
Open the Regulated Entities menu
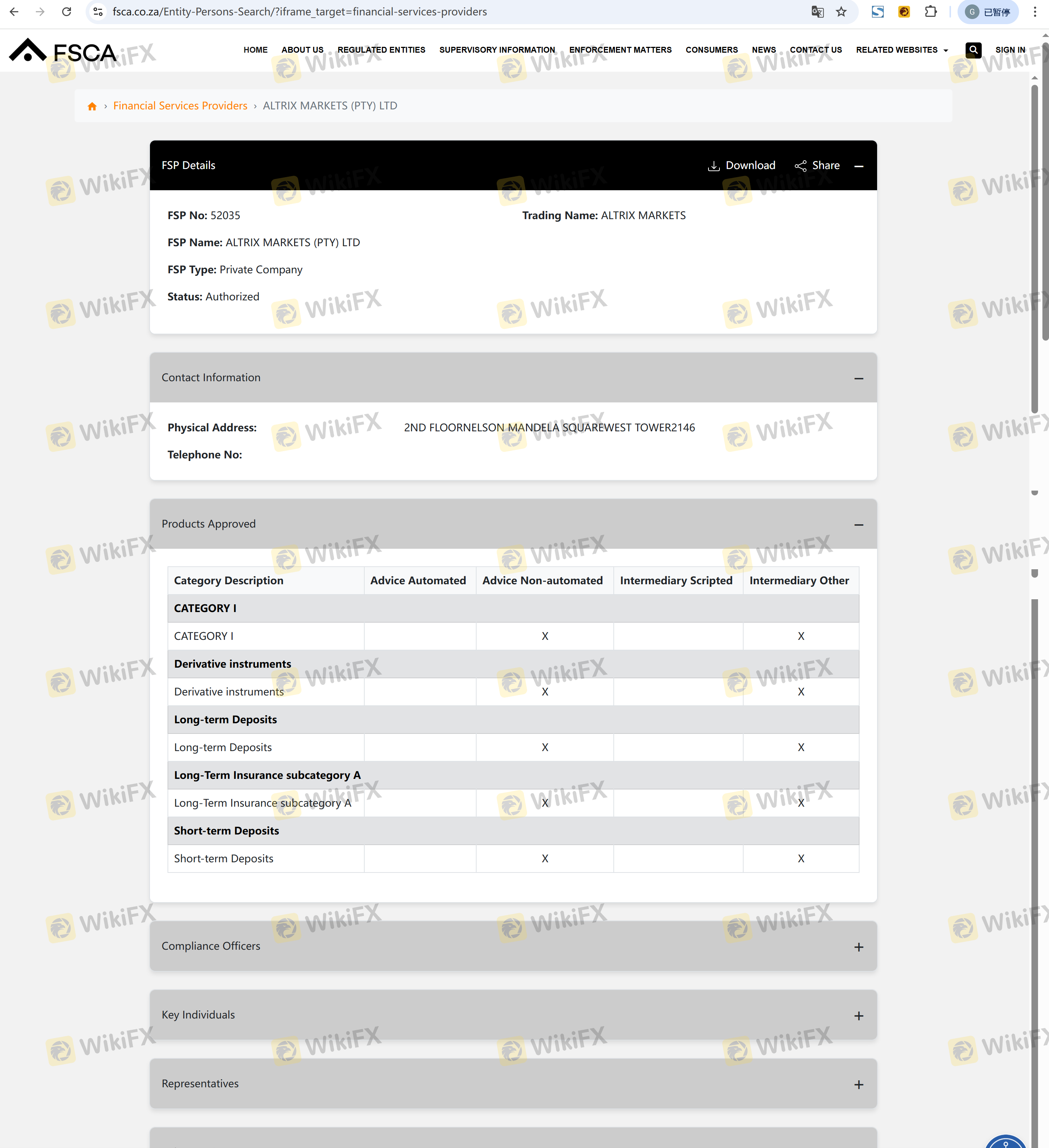click(381, 50)
